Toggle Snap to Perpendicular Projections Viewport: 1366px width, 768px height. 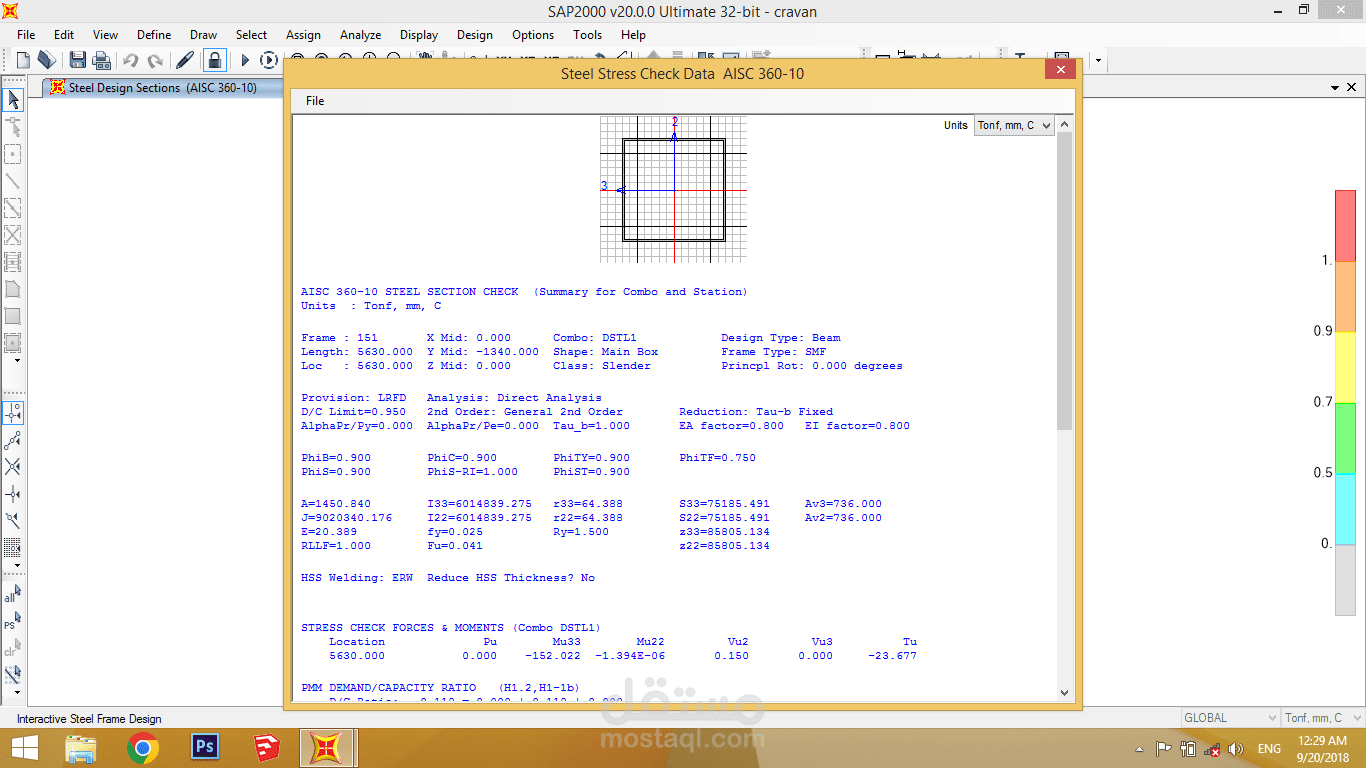pos(13,494)
